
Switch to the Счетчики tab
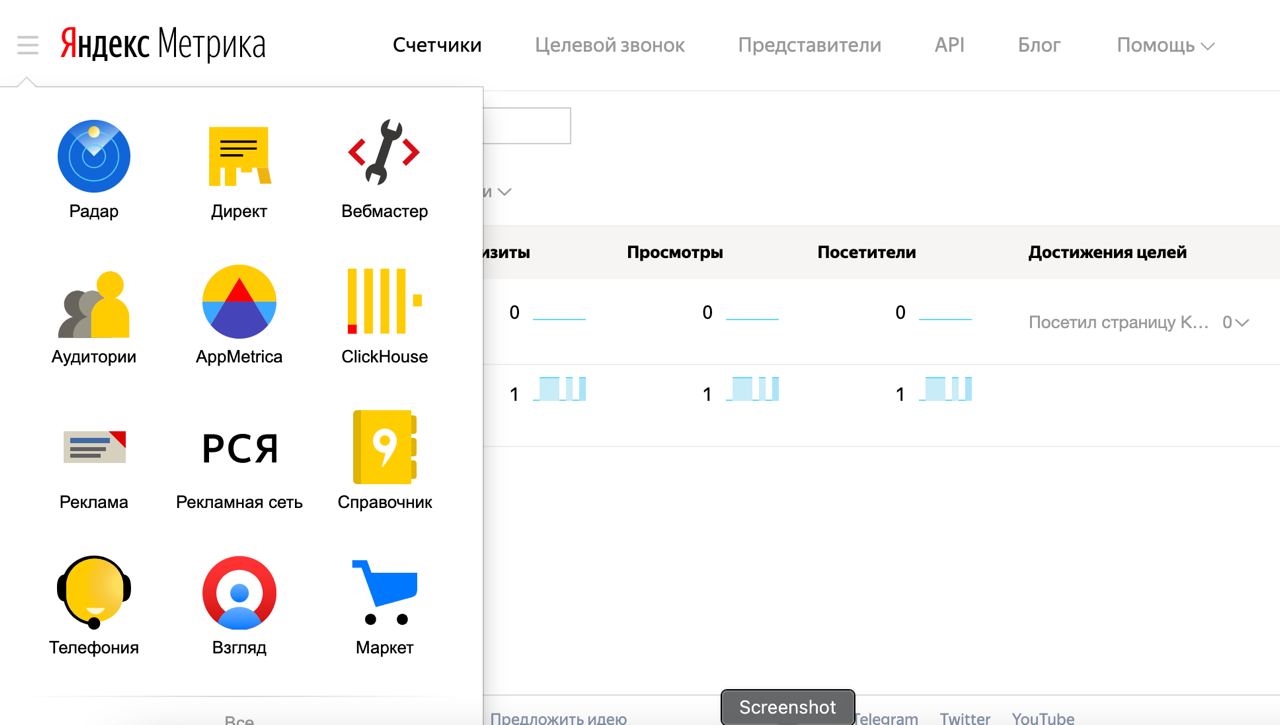tap(437, 45)
